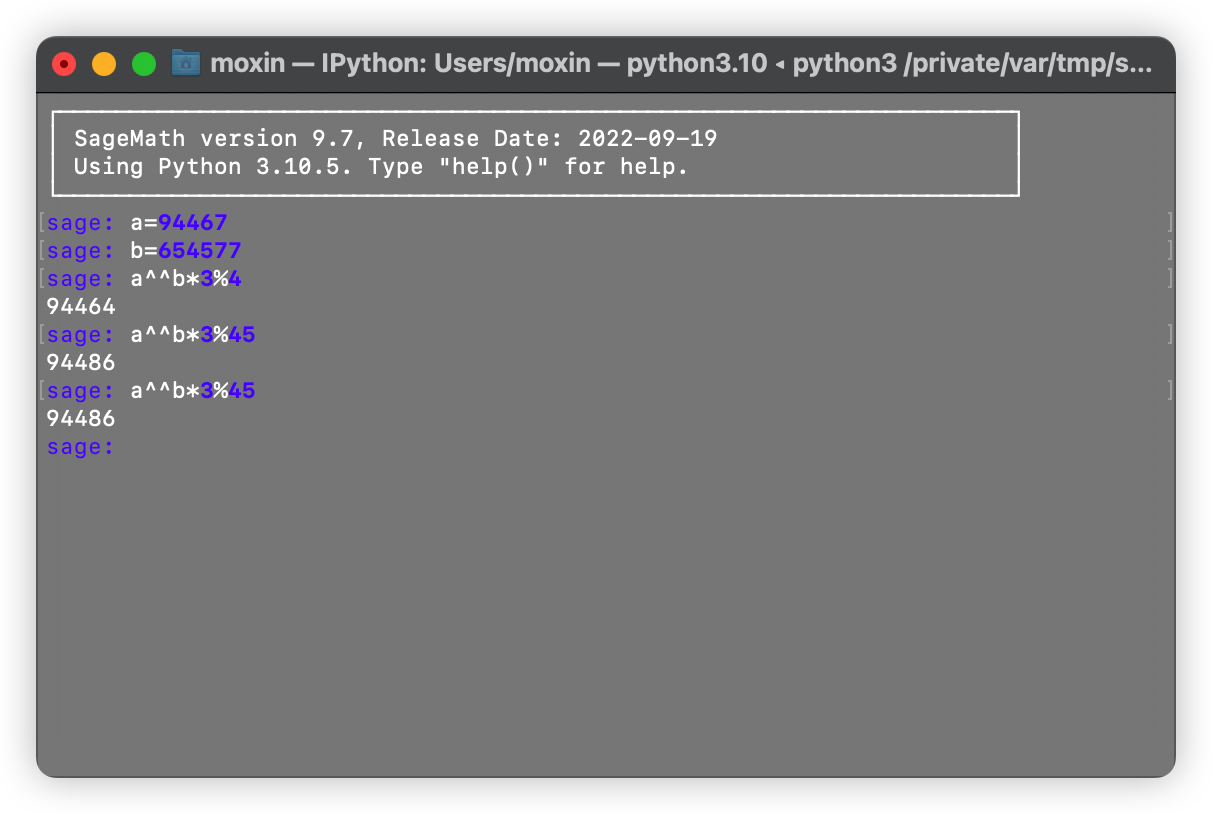Select the a=94467 input line
Image resolution: width=1212 pixels, height=814 pixels.
pyautogui.click(x=178, y=222)
